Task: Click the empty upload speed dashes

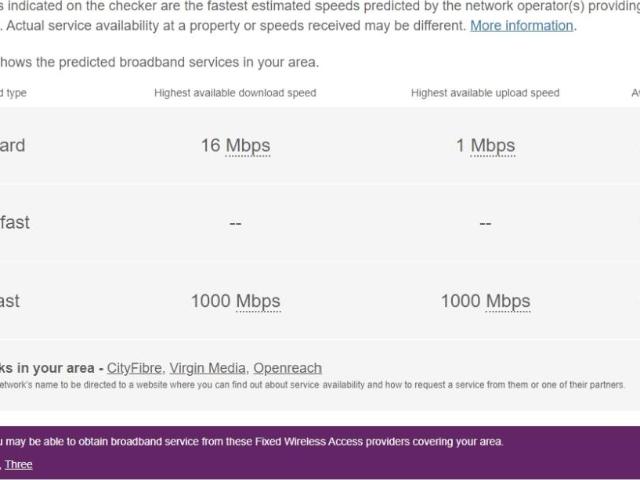Action: (x=485, y=223)
